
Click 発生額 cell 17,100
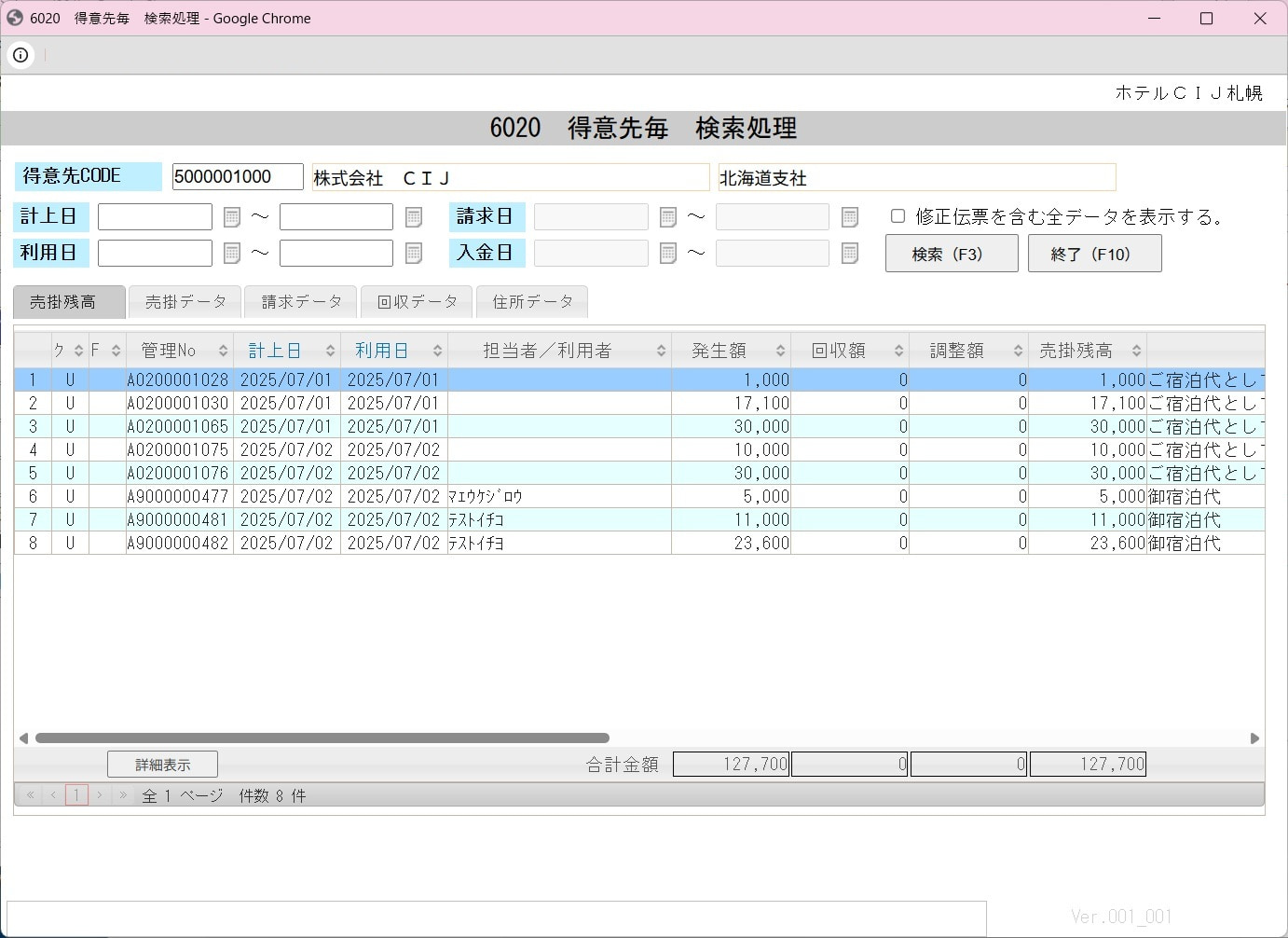pyautogui.click(x=731, y=403)
